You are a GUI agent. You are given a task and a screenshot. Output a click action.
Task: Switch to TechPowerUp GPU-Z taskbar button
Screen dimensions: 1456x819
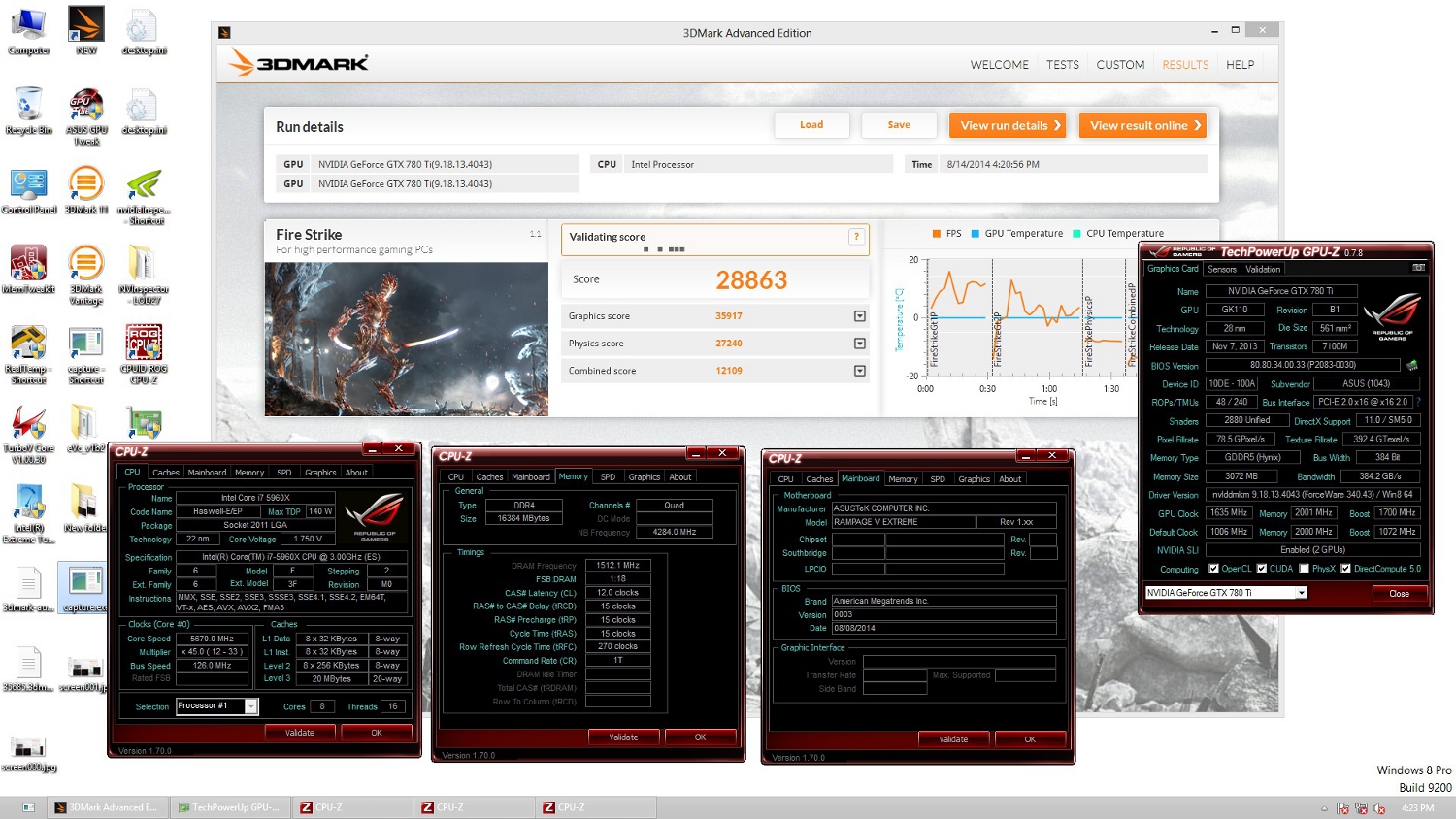tap(229, 807)
